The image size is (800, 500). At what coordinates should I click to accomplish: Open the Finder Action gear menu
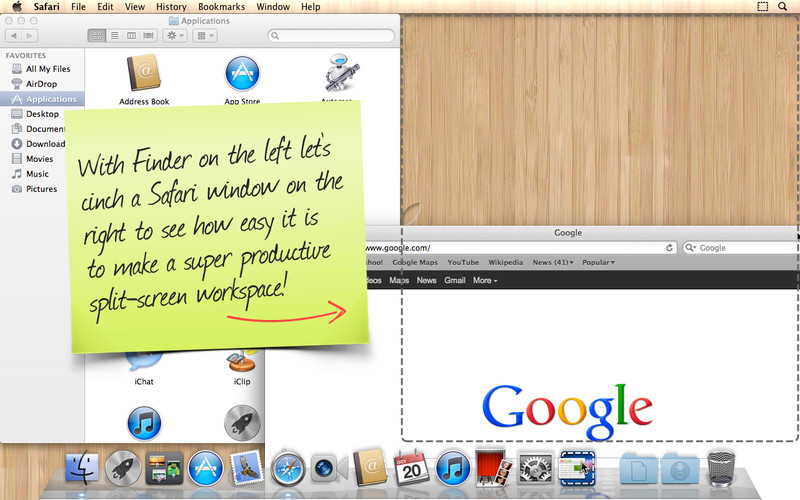[x=175, y=36]
